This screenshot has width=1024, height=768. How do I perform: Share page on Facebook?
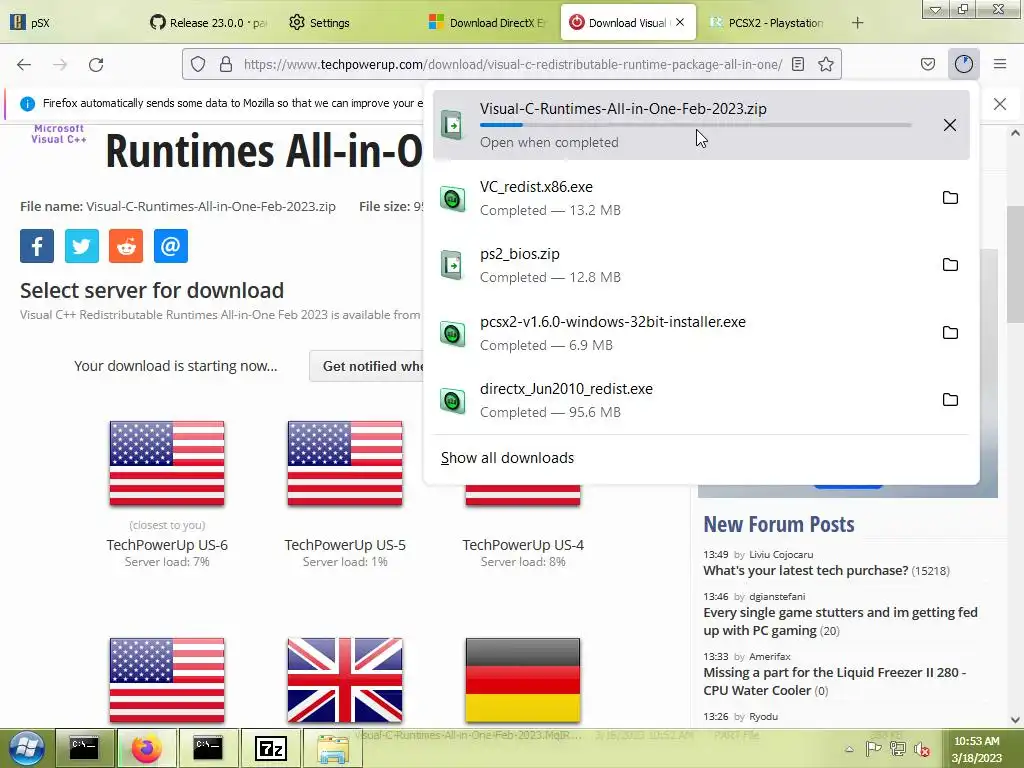click(37, 246)
